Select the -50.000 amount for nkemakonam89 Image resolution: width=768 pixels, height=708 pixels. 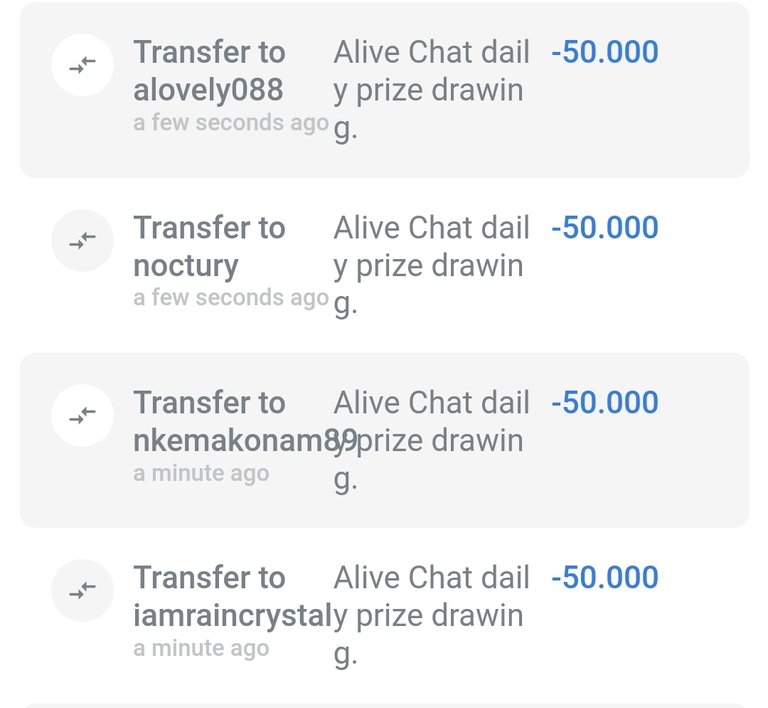click(604, 402)
